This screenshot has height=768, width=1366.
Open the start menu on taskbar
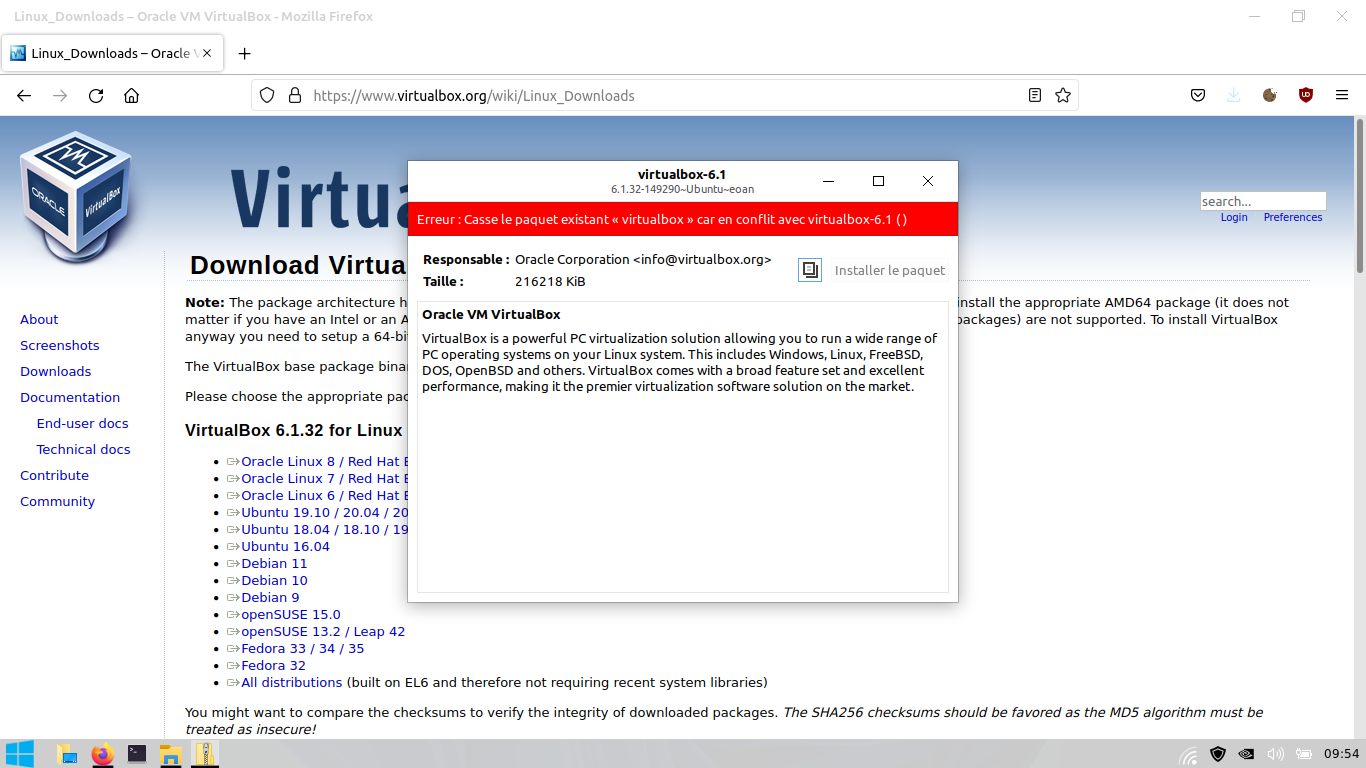point(20,754)
